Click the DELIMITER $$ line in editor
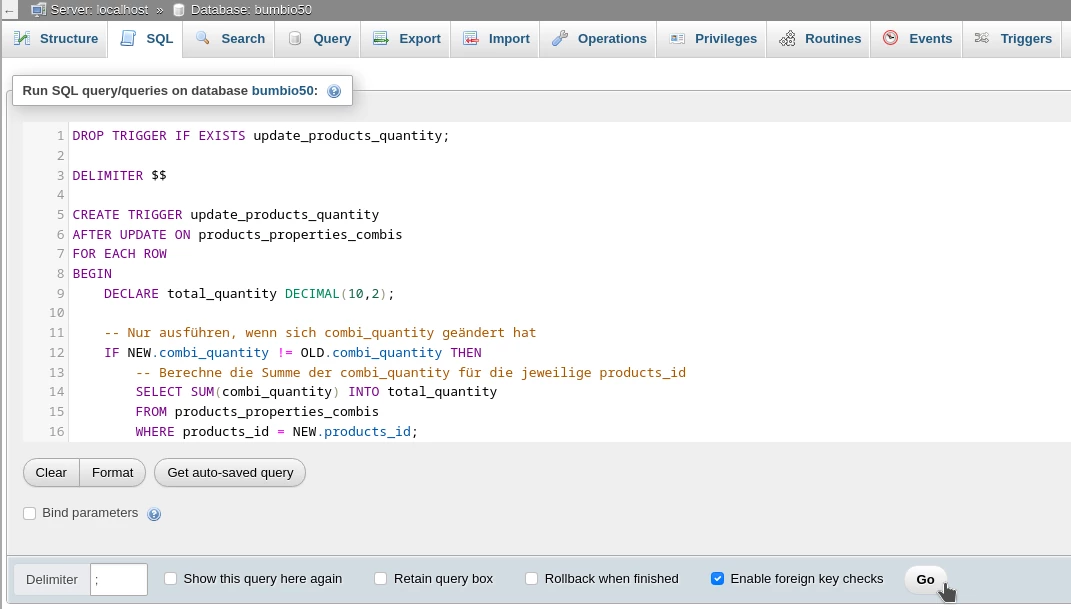Viewport: 1071px width, 609px height. coord(120,175)
